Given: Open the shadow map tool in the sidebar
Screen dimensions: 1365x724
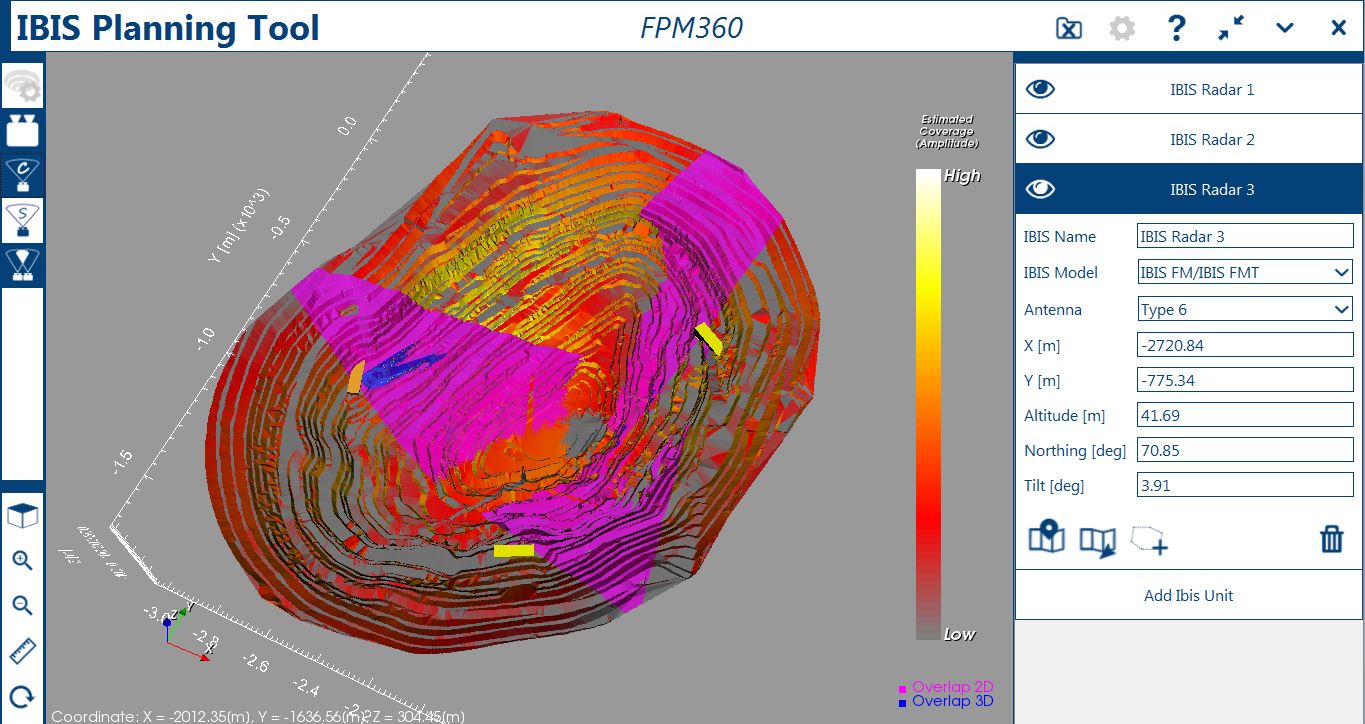Looking at the screenshot, I should [x=22, y=220].
